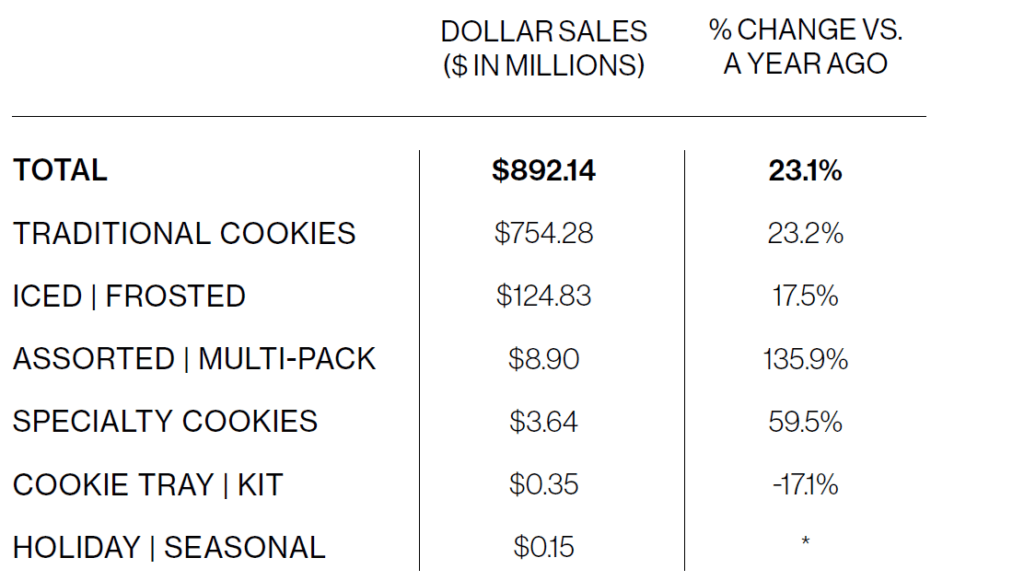Viewport: 1024px width, 581px height.
Task: Click the $754.28 sales value
Action: tap(543, 234)
